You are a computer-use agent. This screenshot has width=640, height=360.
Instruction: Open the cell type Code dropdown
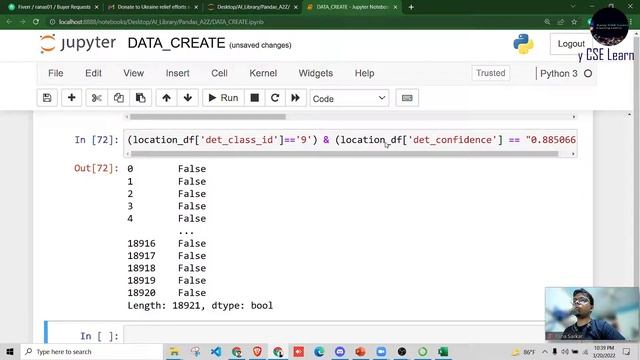349,98
